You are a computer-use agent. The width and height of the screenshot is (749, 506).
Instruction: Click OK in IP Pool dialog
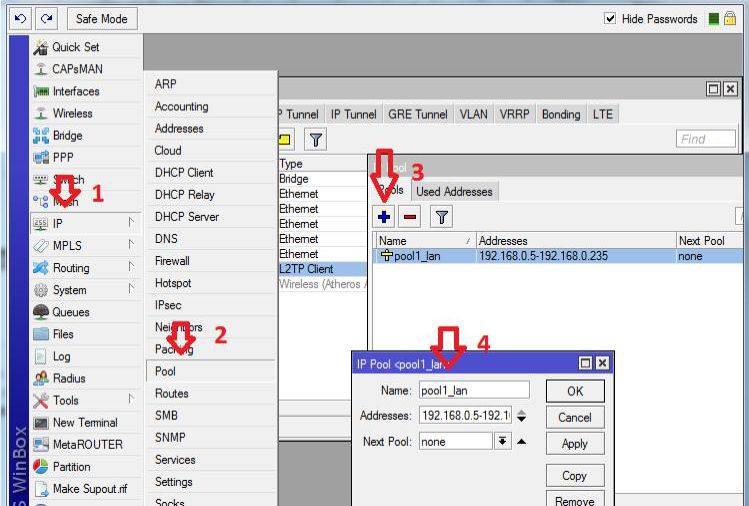click(575, 391)
